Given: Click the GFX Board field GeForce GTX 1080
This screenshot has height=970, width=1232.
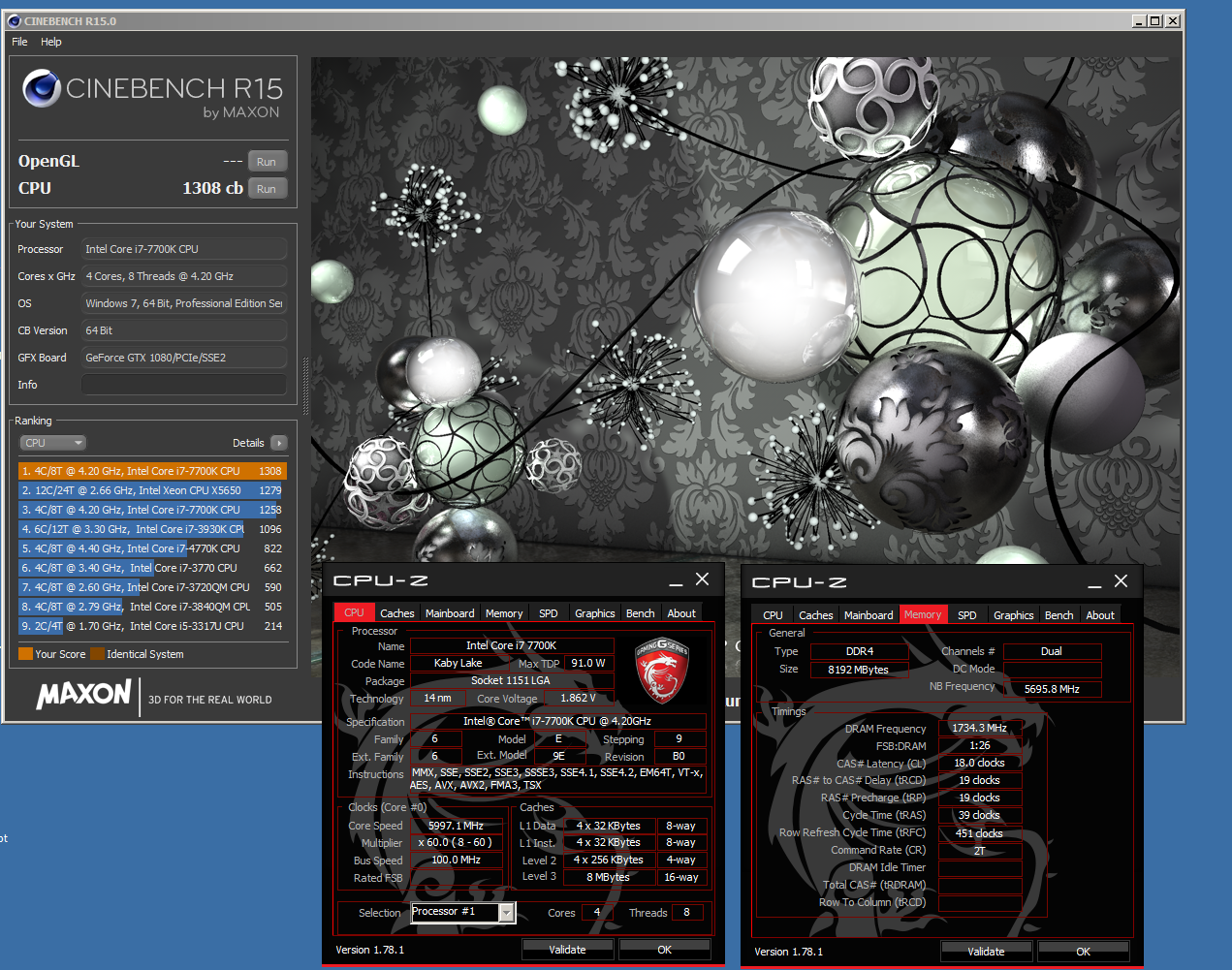Looking at the screenshot, I should [184, 358].
